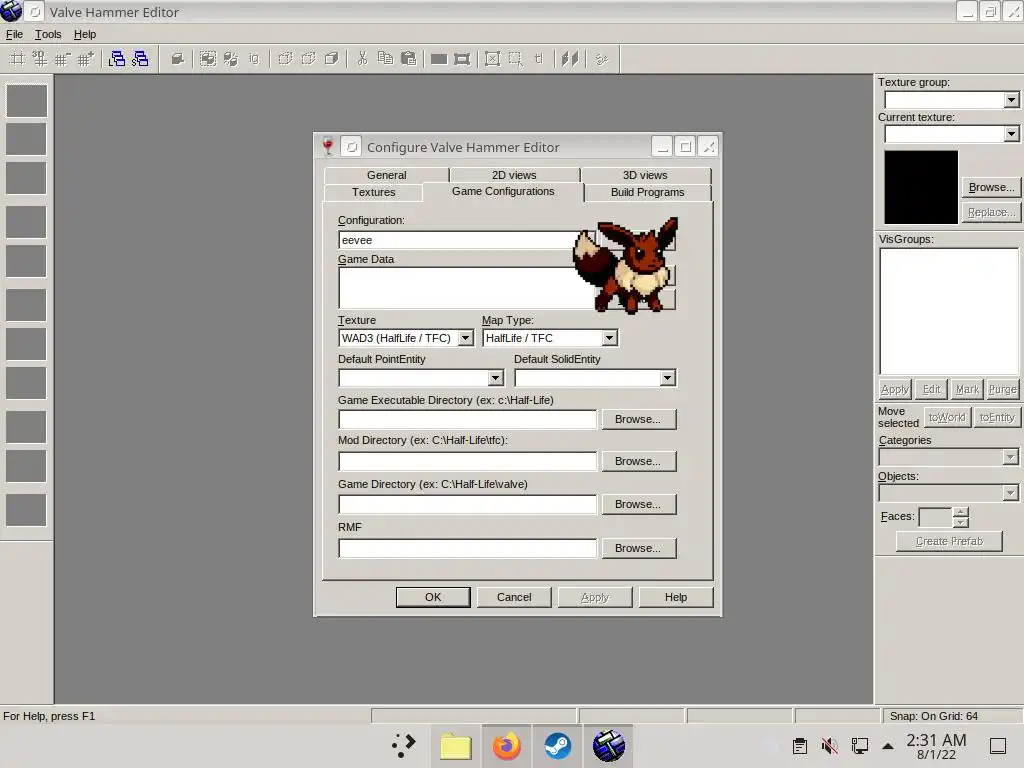1024x768 pixels.
Task: Open the File menu
Action: [14, 34]
